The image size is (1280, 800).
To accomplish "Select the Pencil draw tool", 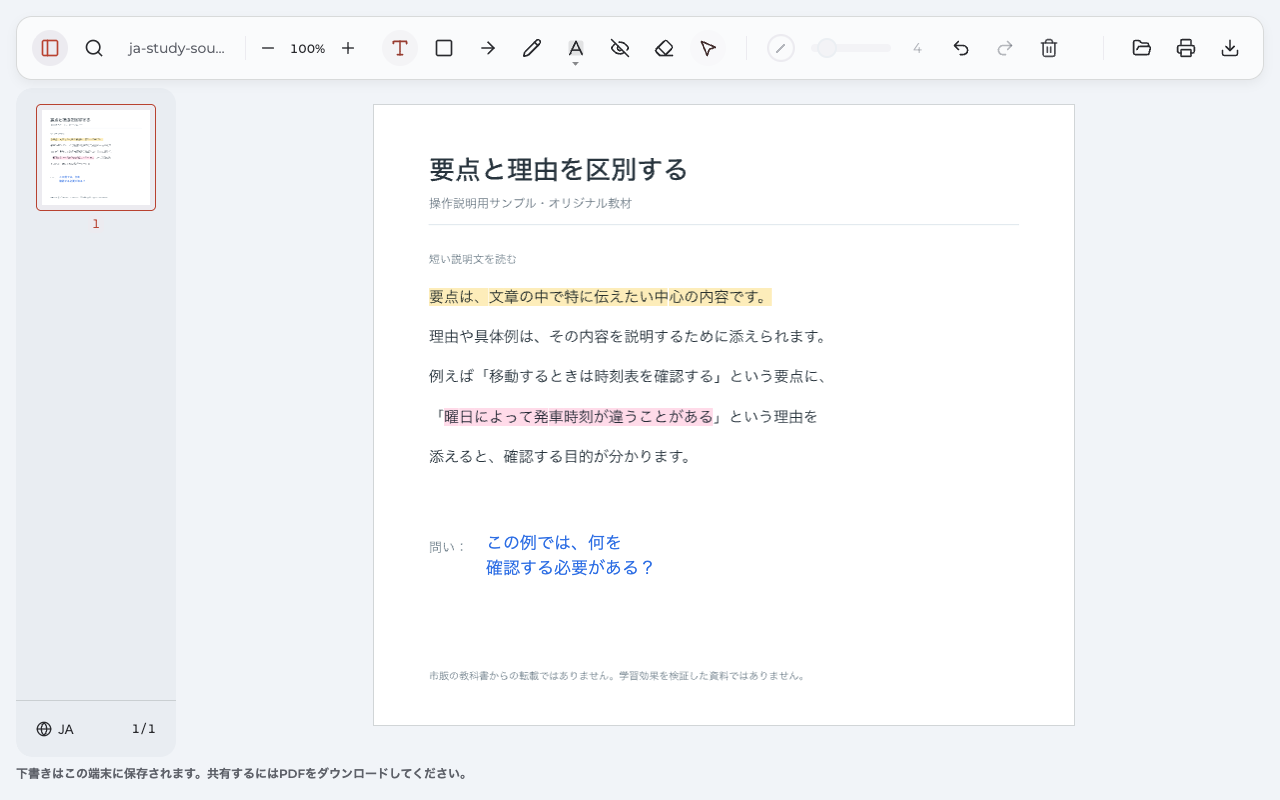I will pyautogui.click(x=532, y=48).
